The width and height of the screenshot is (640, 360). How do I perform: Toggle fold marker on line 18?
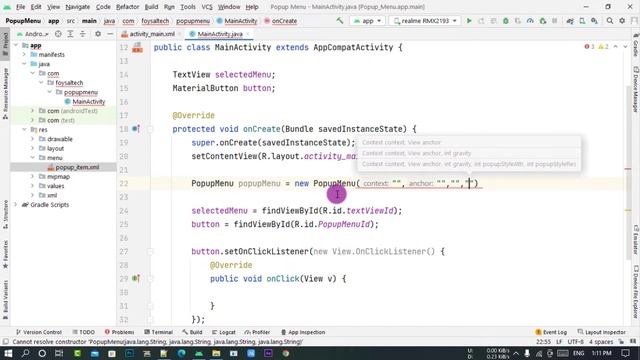(x=150, y=129)
